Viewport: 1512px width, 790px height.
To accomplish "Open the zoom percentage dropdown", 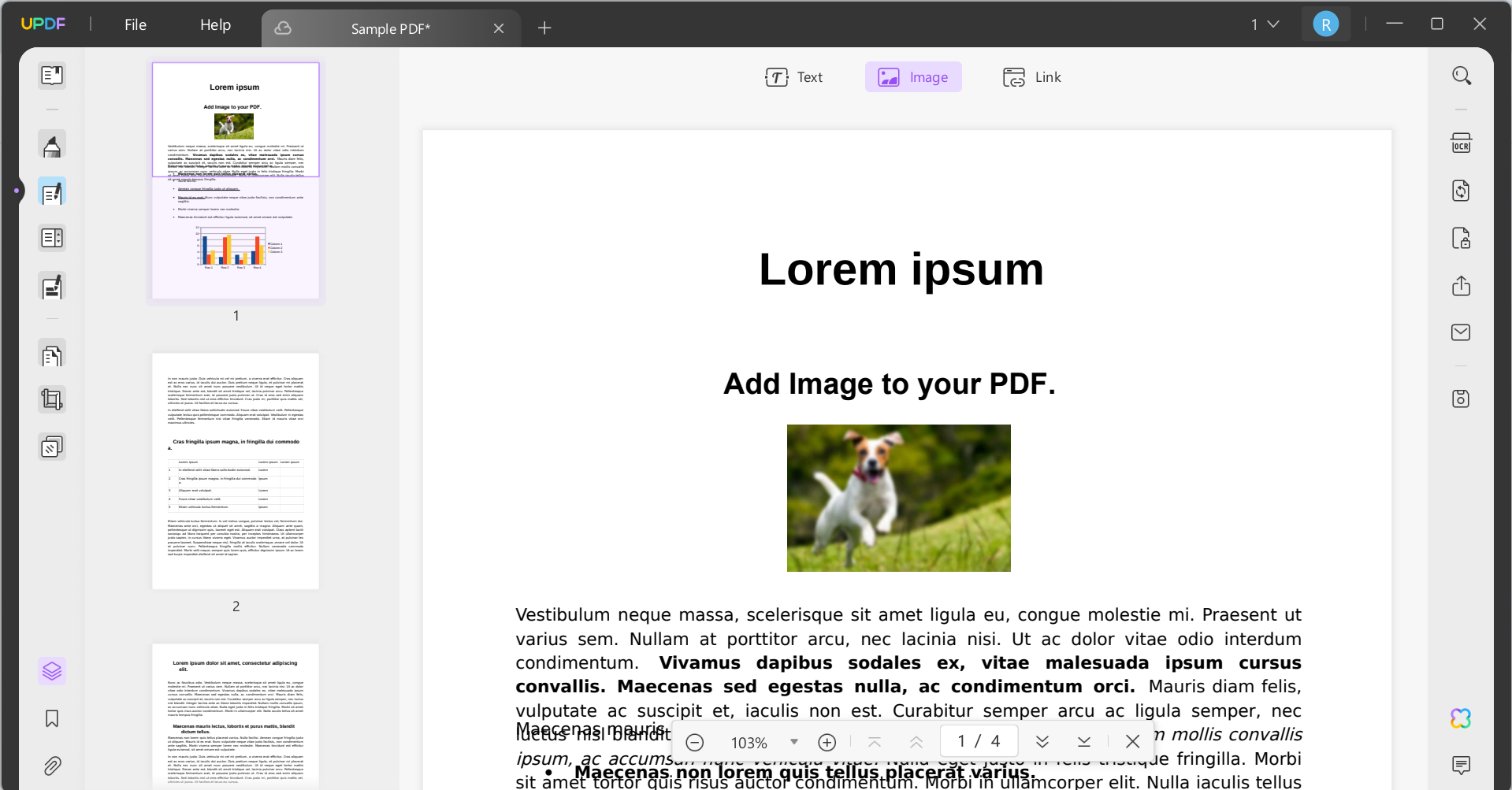I will click(x=794, y=741).
